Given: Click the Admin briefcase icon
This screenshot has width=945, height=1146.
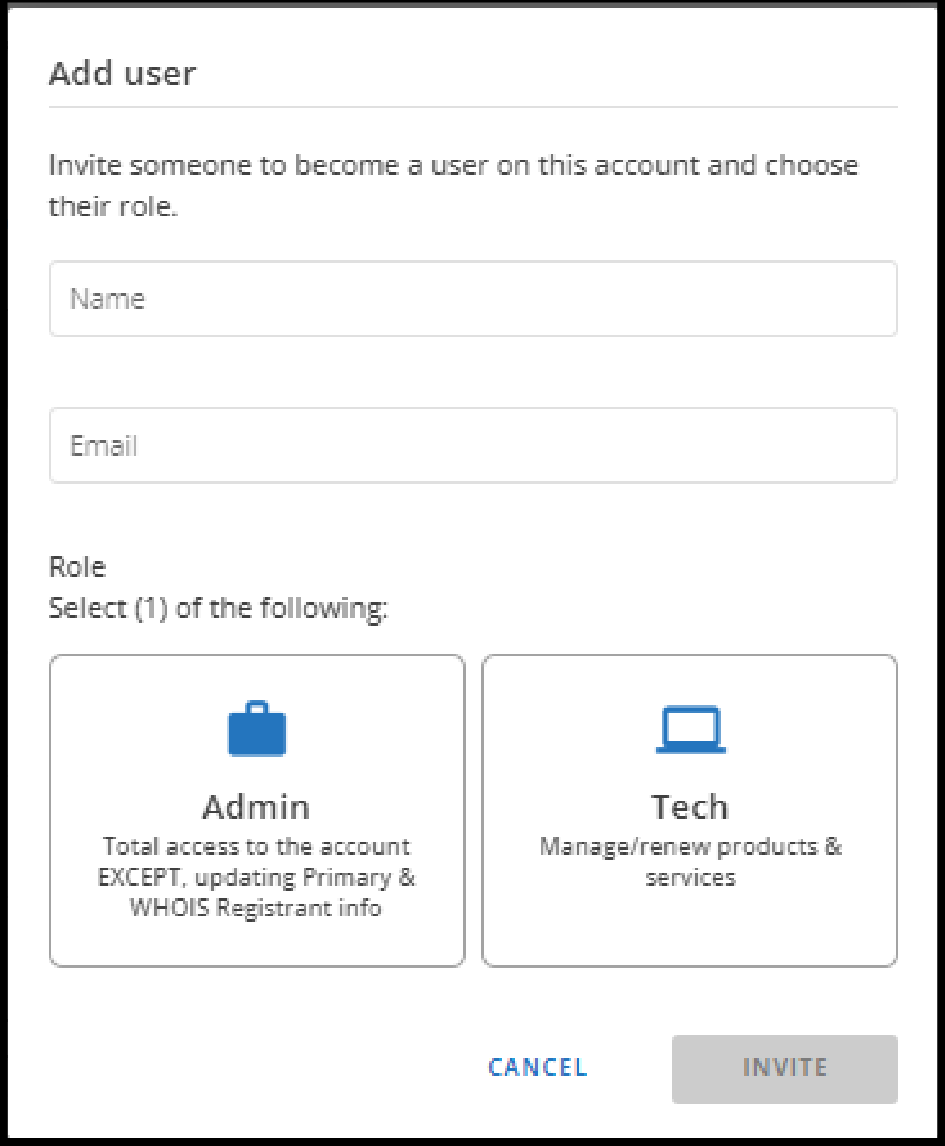Looking at the screenshot, I should tap(257, 729).
